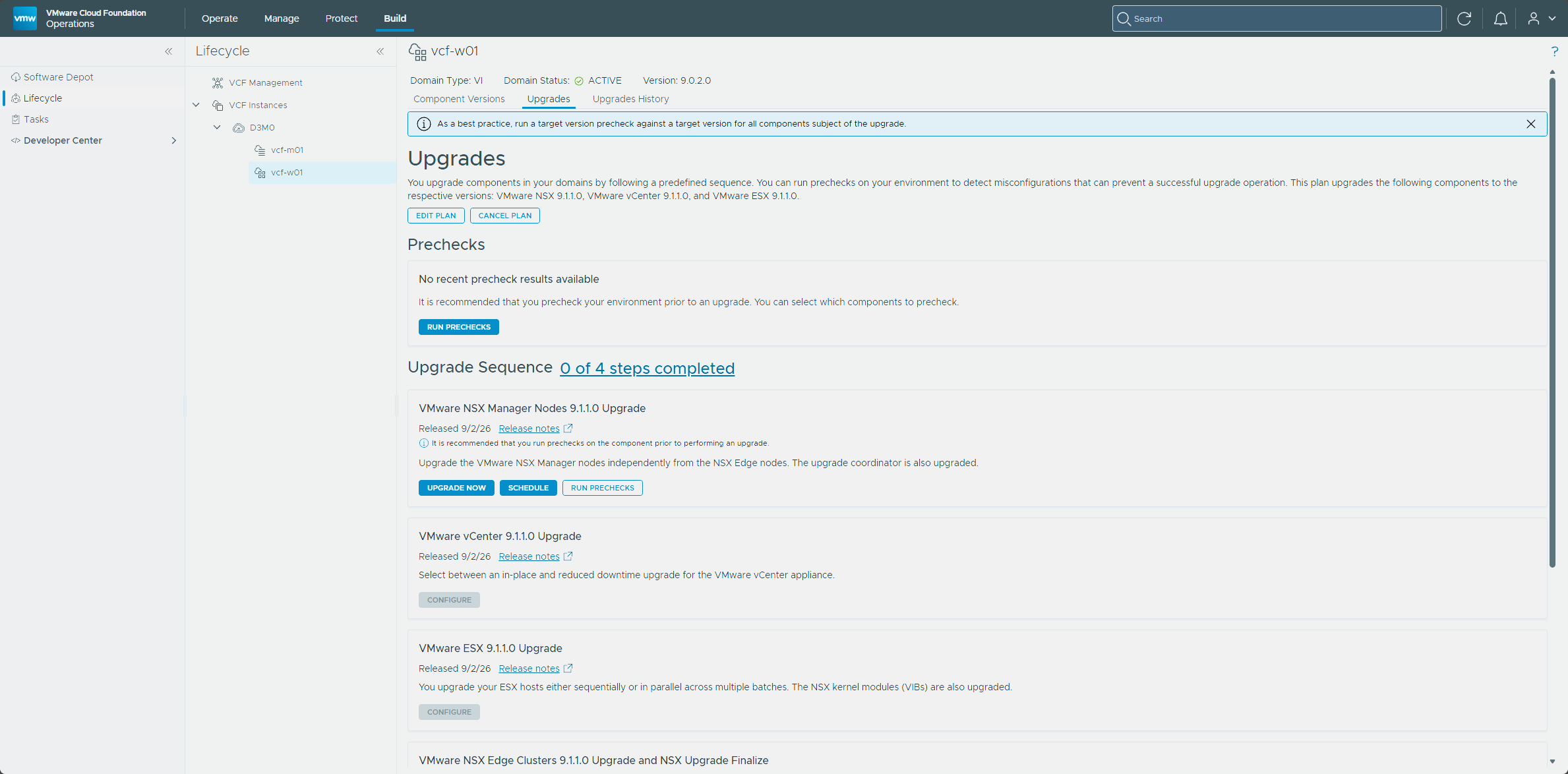Viewport: 1568px width, 774px height.
Task: Open vCenter release notes external-link icon
Action: click(568, 556)
